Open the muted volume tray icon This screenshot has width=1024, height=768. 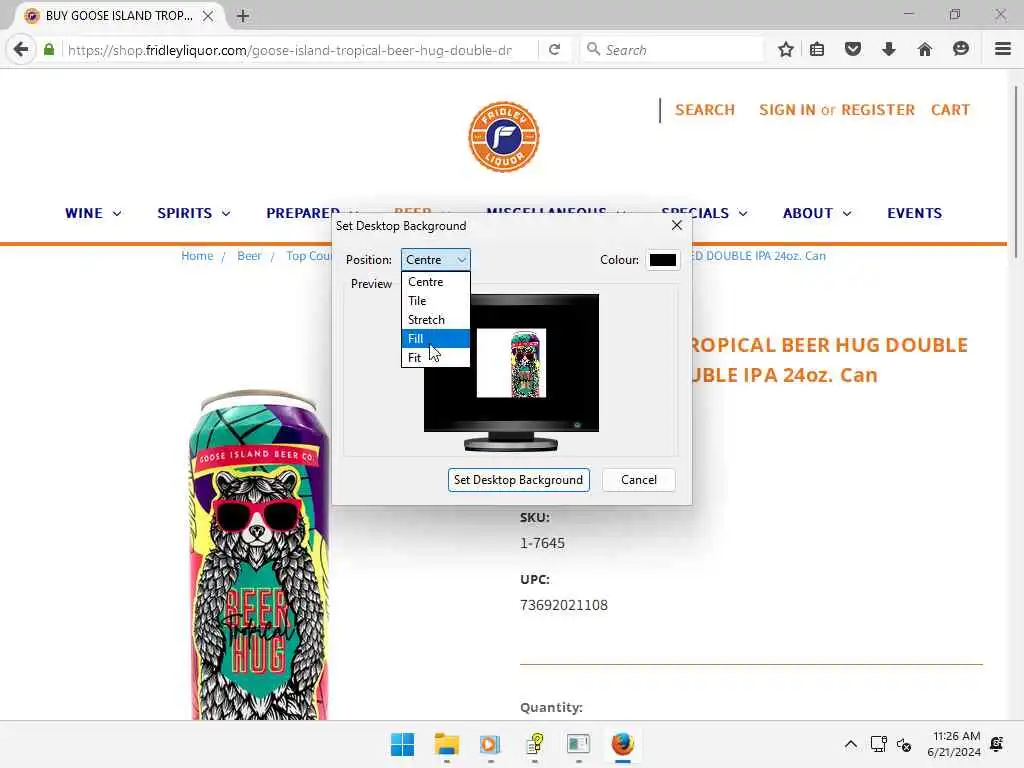pos(904,744)
